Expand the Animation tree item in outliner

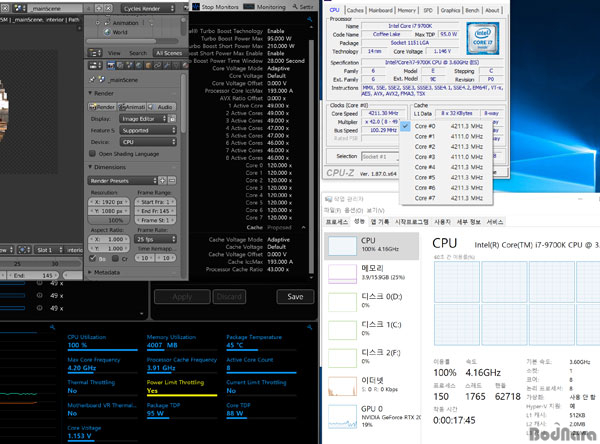(x=98, y=23)
